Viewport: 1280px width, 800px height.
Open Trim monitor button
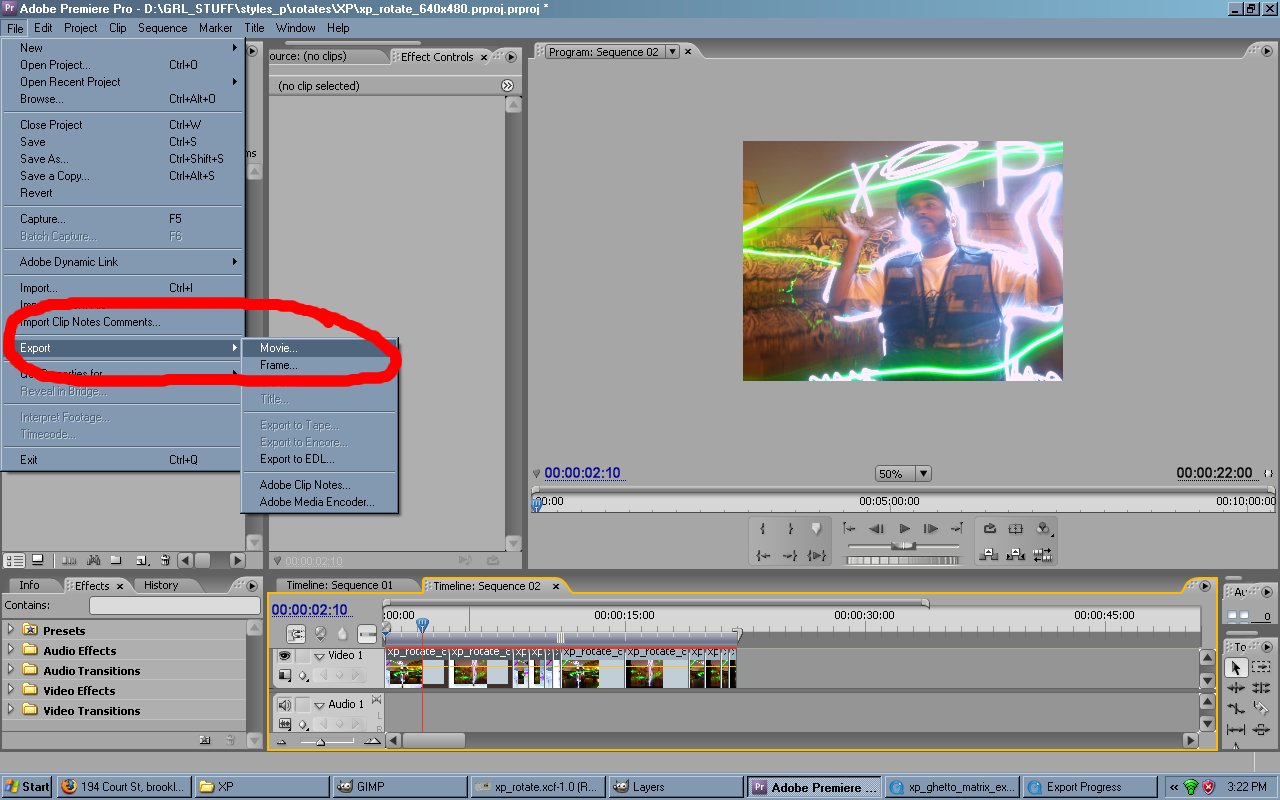coord(1043,555)
